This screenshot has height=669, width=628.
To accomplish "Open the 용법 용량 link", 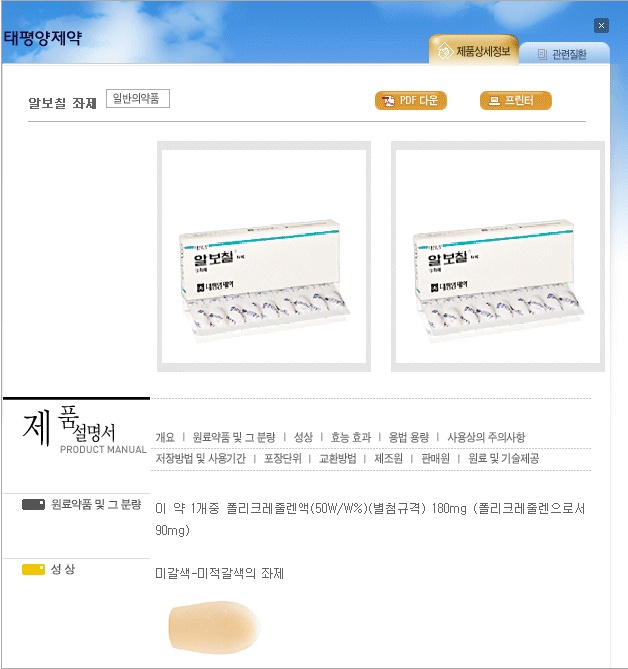I will [408, 437].
